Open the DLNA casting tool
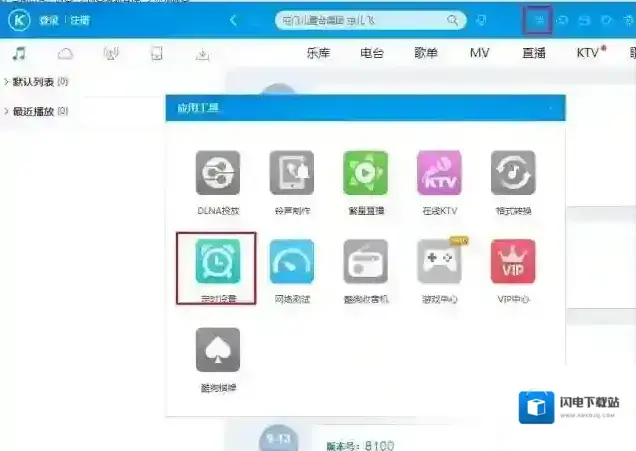636x451 pixels. (217, 173)
